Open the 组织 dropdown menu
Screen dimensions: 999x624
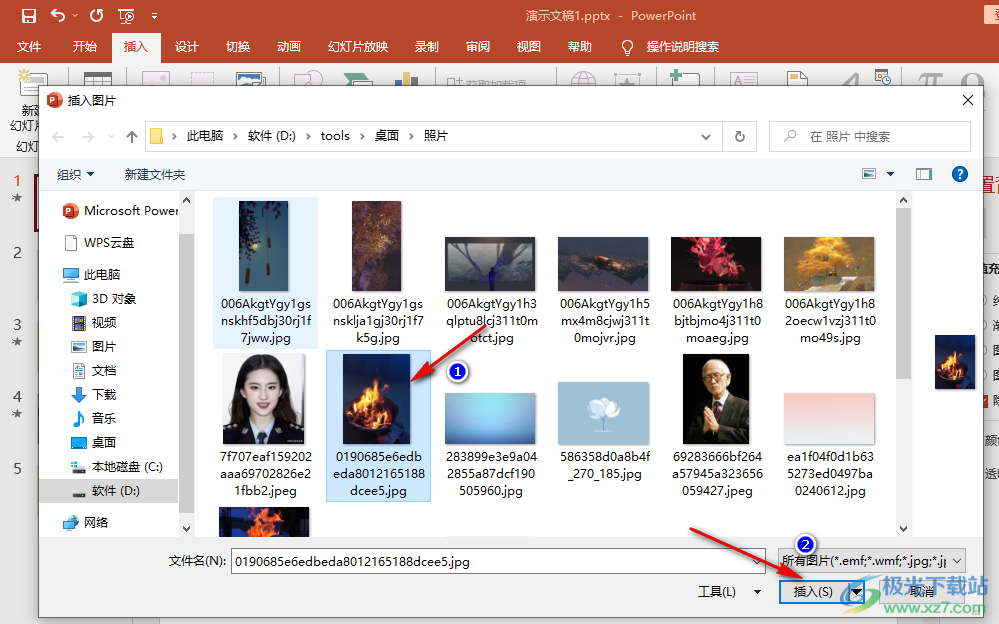(75, 175)
